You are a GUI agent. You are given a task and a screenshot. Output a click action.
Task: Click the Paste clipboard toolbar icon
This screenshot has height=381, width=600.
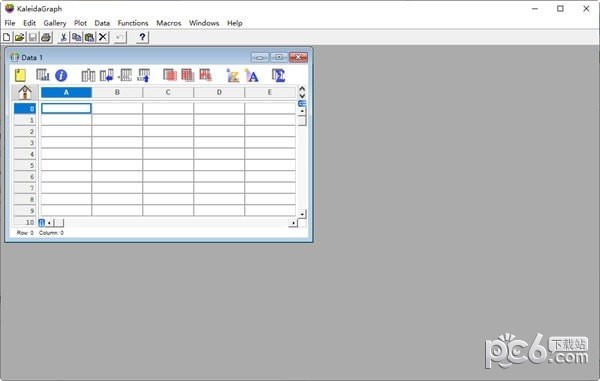pos(90,37)
